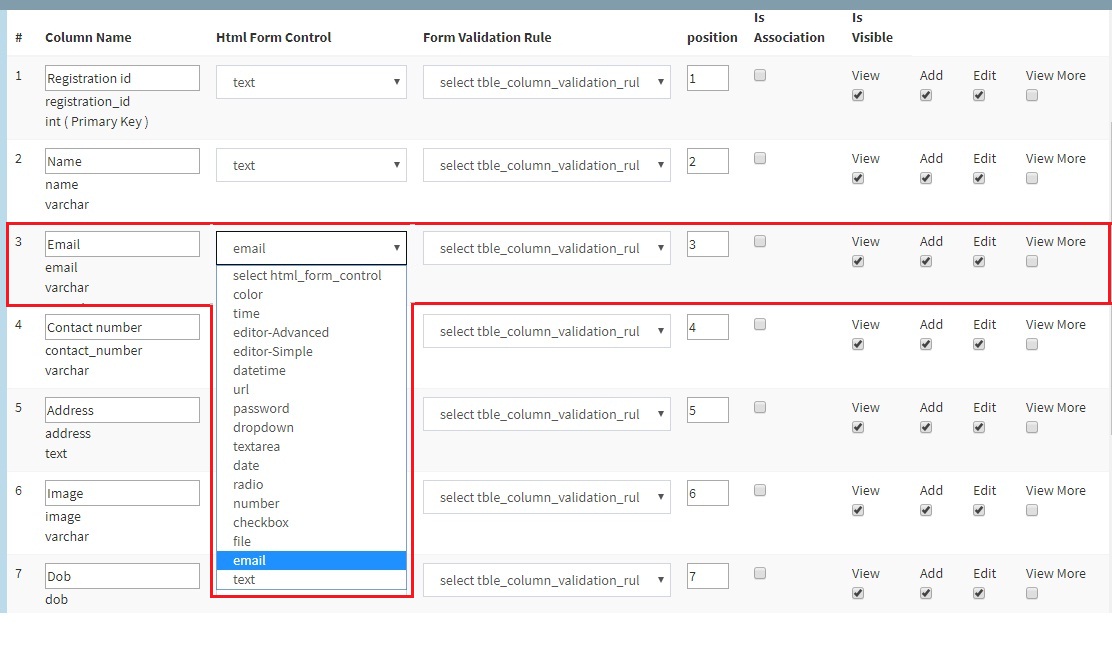Viewport: 1112px width, 652px height.
Task: Expand validation rule dropdown for Email row
Action: [546, 248]
